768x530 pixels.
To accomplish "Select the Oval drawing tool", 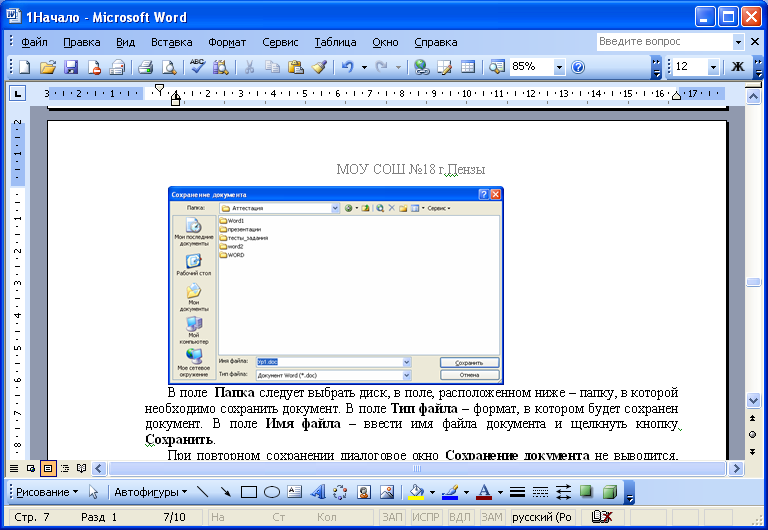I will pos(272,492).
